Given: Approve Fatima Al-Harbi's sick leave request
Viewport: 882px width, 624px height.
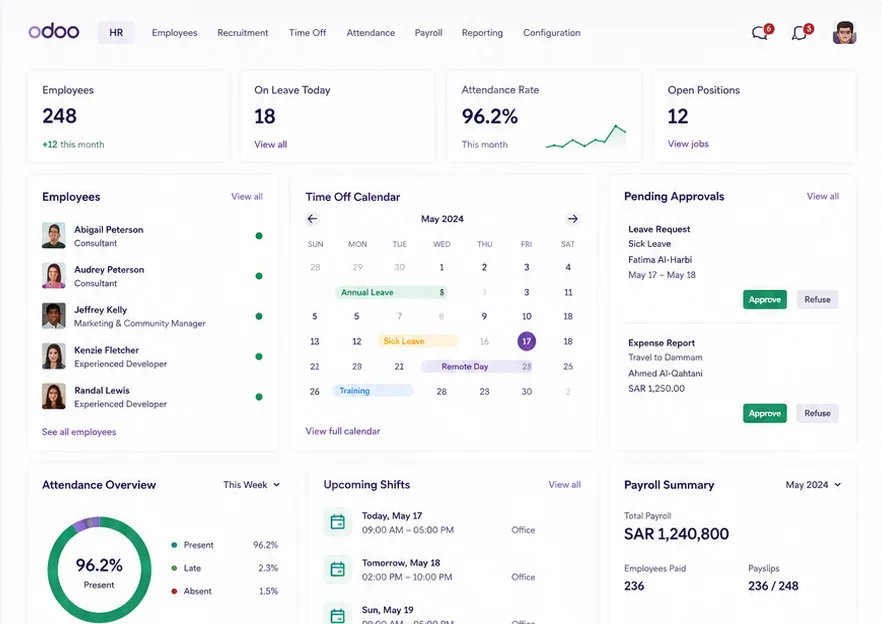Looking at the screenshot, I should pyautogui.click(x=764, y=299).
